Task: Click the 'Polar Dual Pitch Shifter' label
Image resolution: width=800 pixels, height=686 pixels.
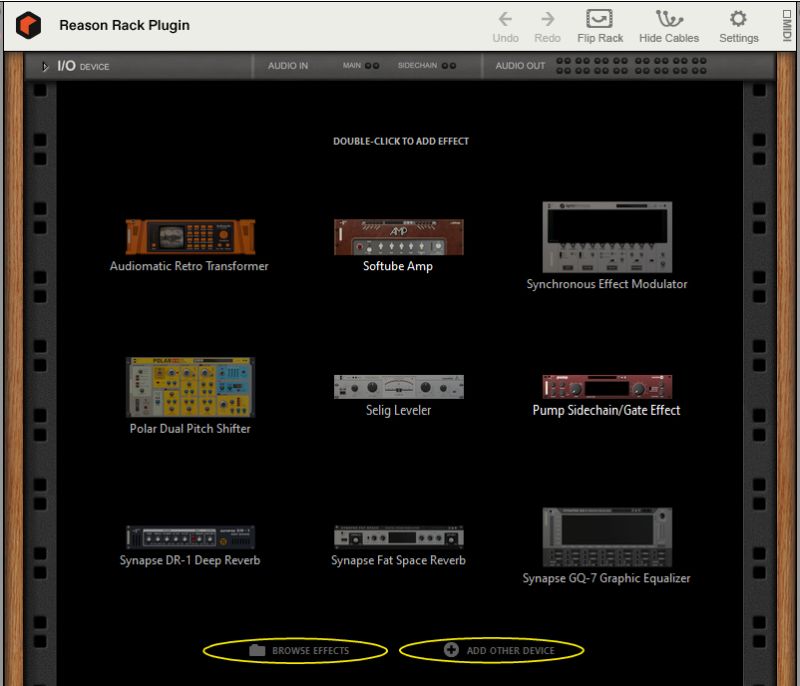Action: 190,429
